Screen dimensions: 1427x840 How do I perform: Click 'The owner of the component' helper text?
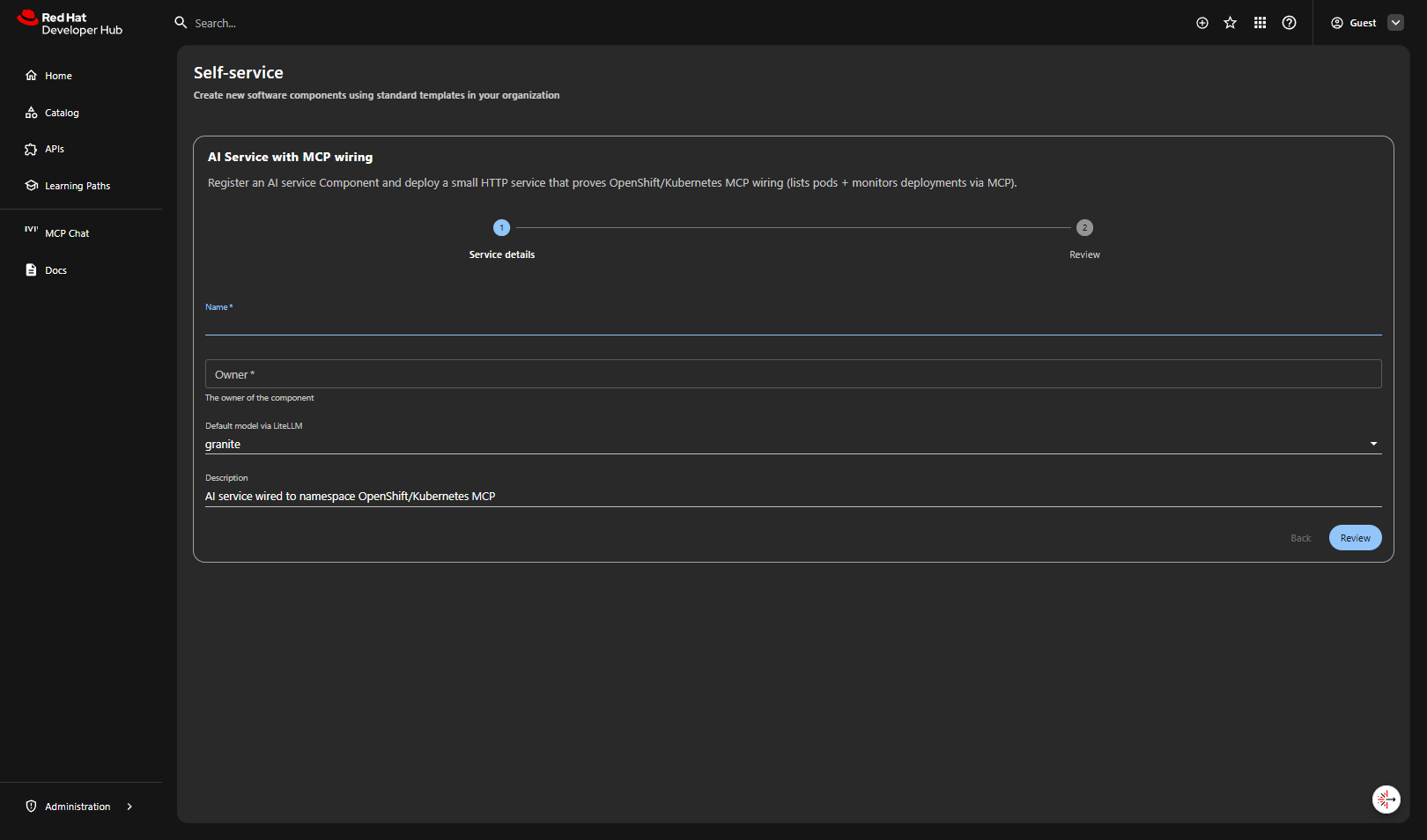tap(260, 398)
